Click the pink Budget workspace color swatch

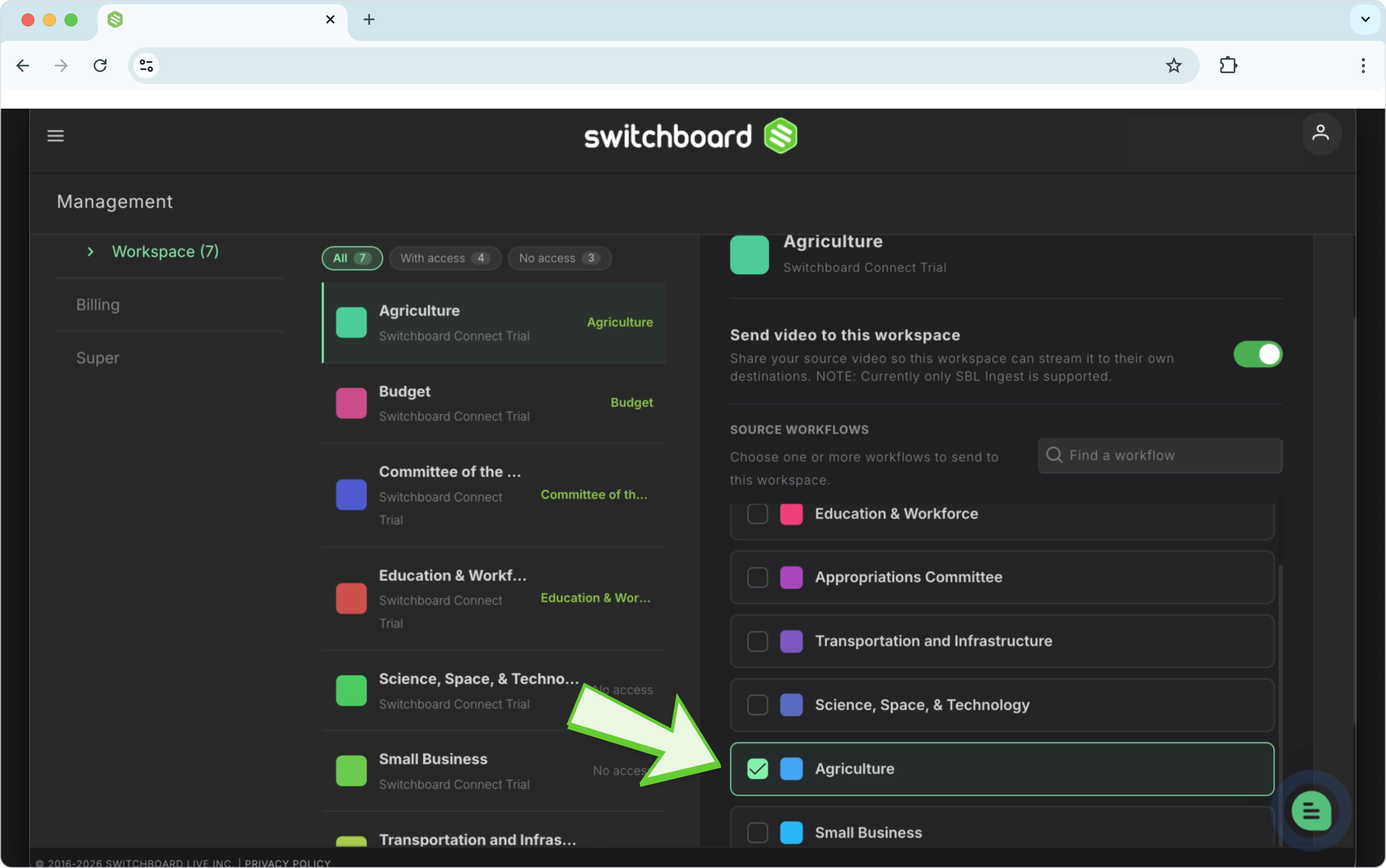tap(351, 402)
